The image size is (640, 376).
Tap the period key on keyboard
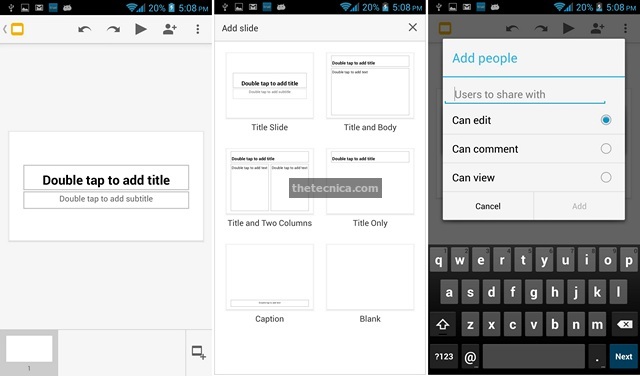click(x=597, y=357)
